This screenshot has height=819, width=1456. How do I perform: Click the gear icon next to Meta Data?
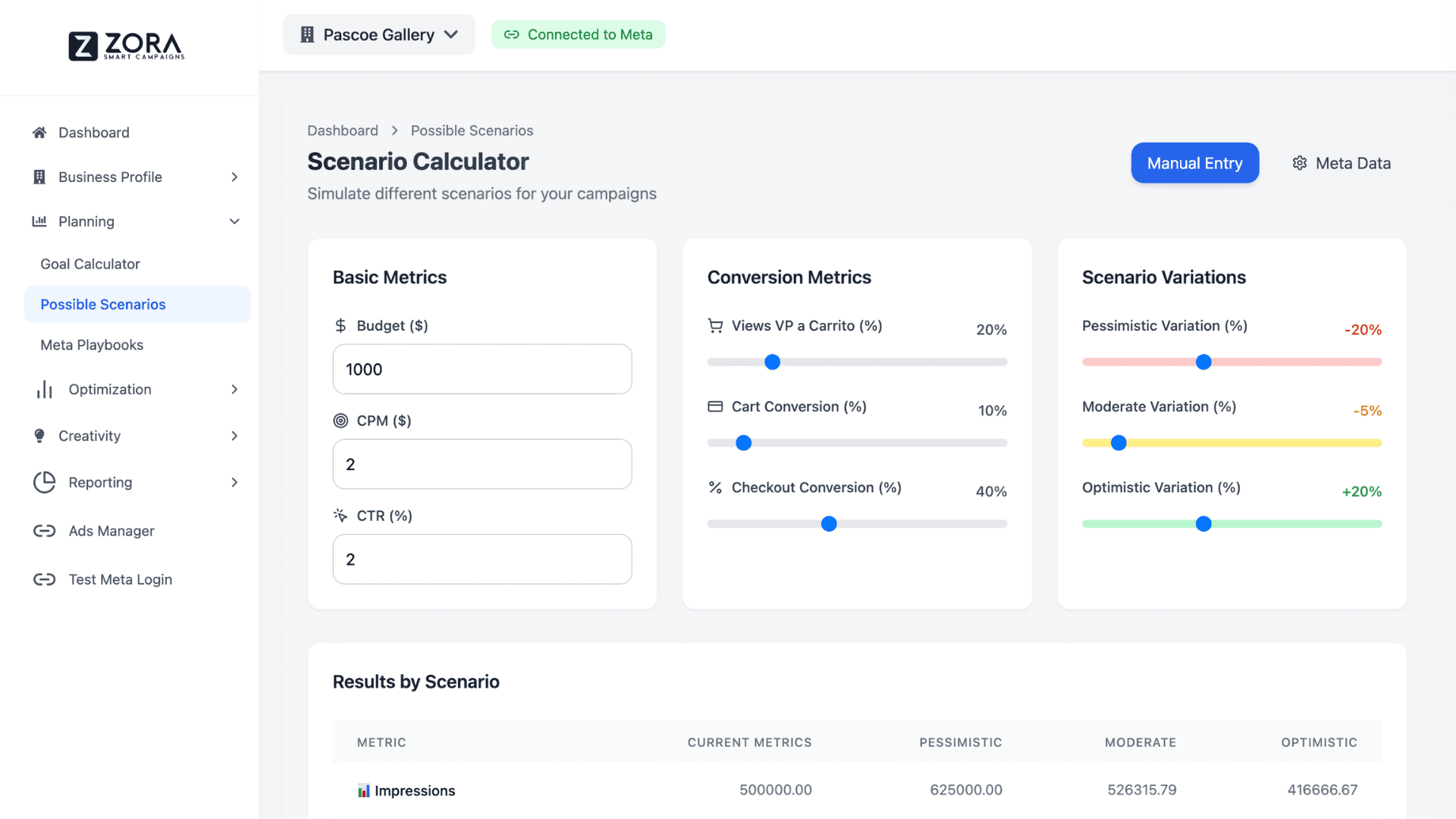[x=1300, y=163]
